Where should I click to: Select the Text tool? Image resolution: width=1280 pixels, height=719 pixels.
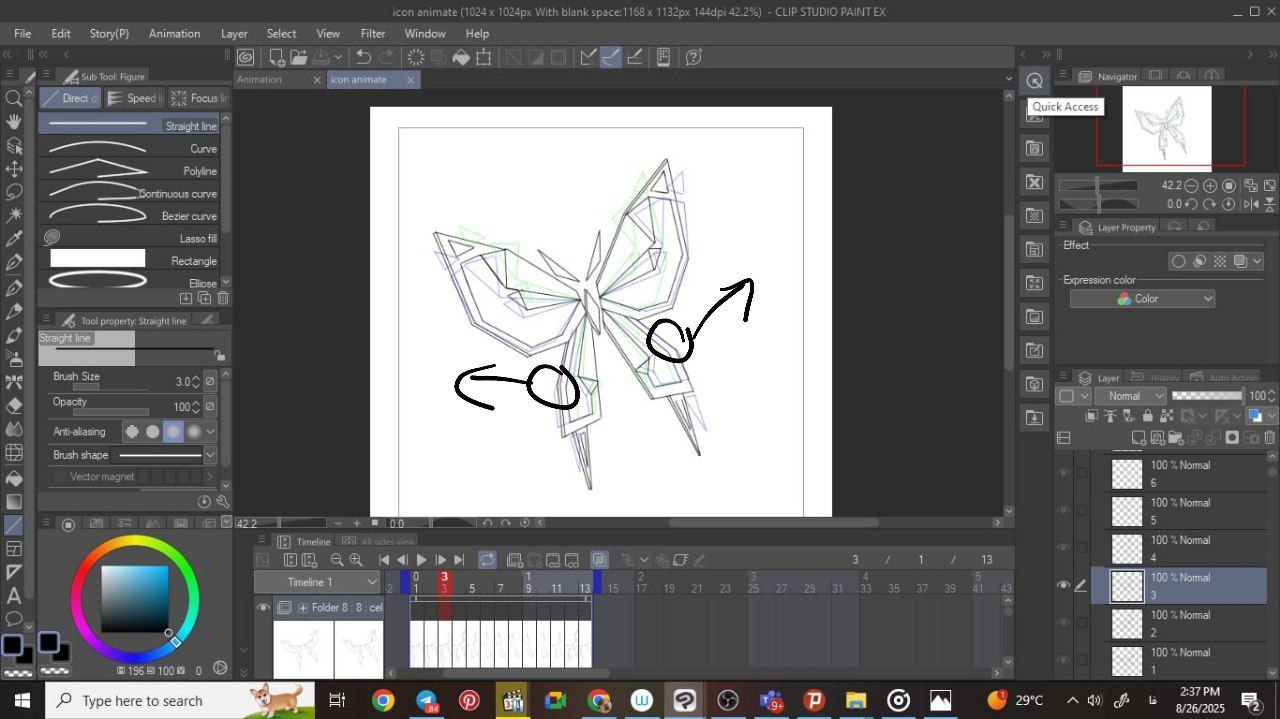(14, 596)
